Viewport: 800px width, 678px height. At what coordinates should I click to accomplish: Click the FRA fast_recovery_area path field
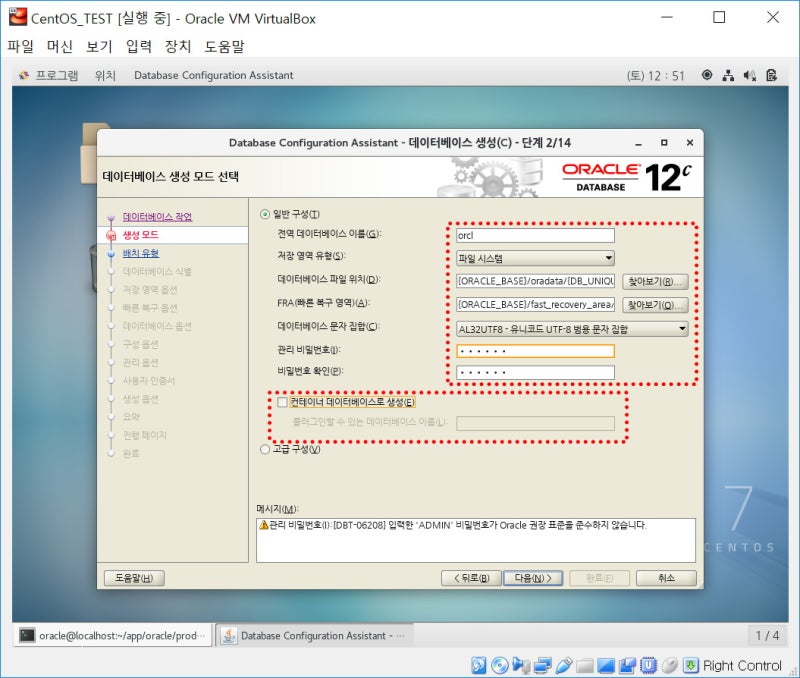pos(535,305)
